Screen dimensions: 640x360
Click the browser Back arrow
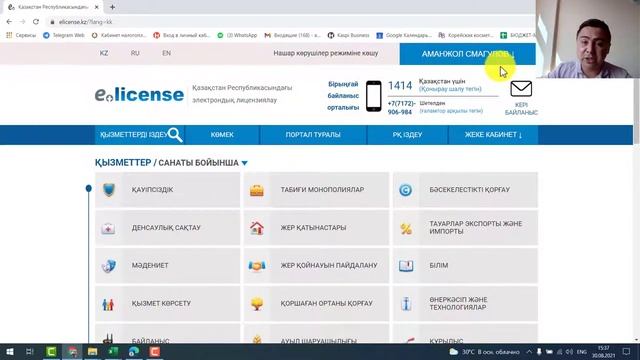[9, 22]
